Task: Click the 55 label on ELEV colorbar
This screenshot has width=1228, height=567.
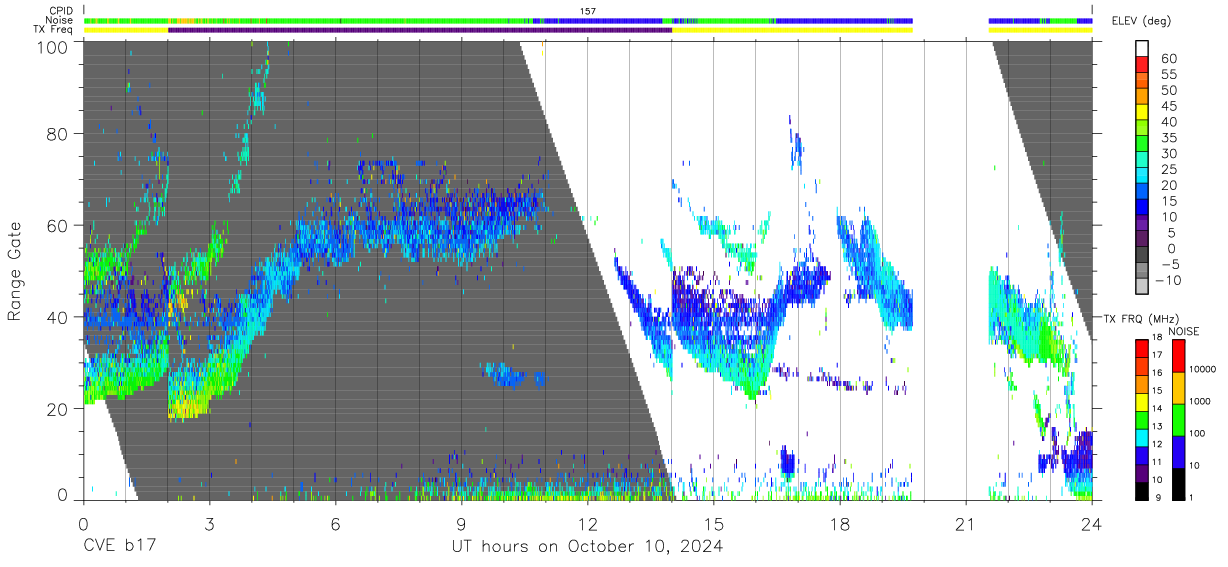Action: (1169, 75)
